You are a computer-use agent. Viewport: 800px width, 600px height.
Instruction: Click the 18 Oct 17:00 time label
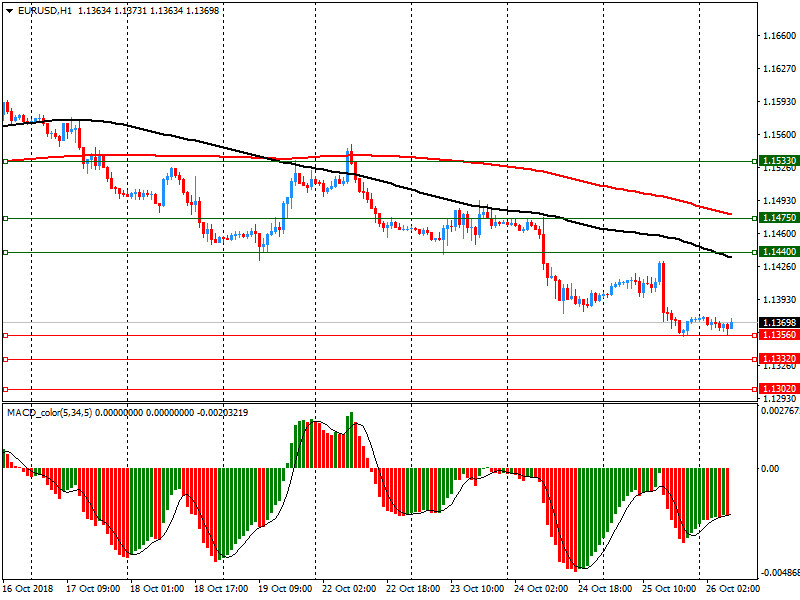coord(221,589)
